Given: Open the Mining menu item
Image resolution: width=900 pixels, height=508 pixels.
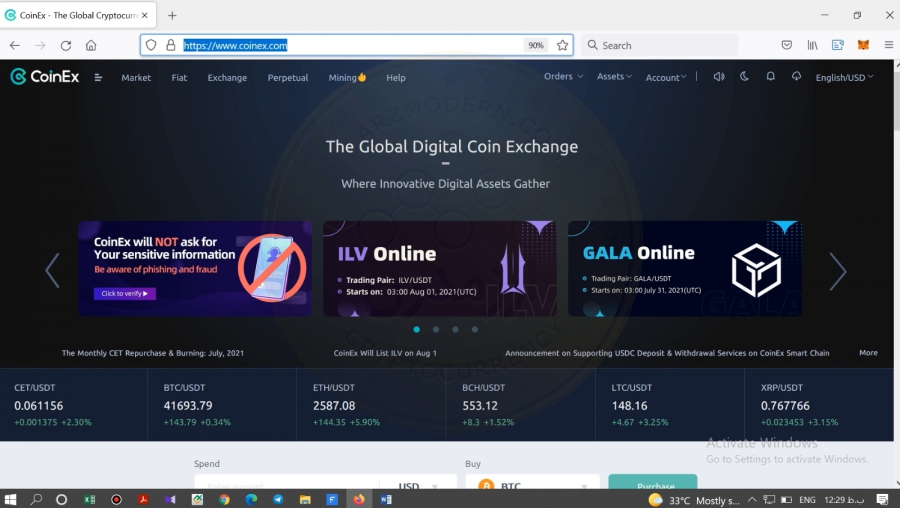Looking at the screenshot, I should coord(347,77).
